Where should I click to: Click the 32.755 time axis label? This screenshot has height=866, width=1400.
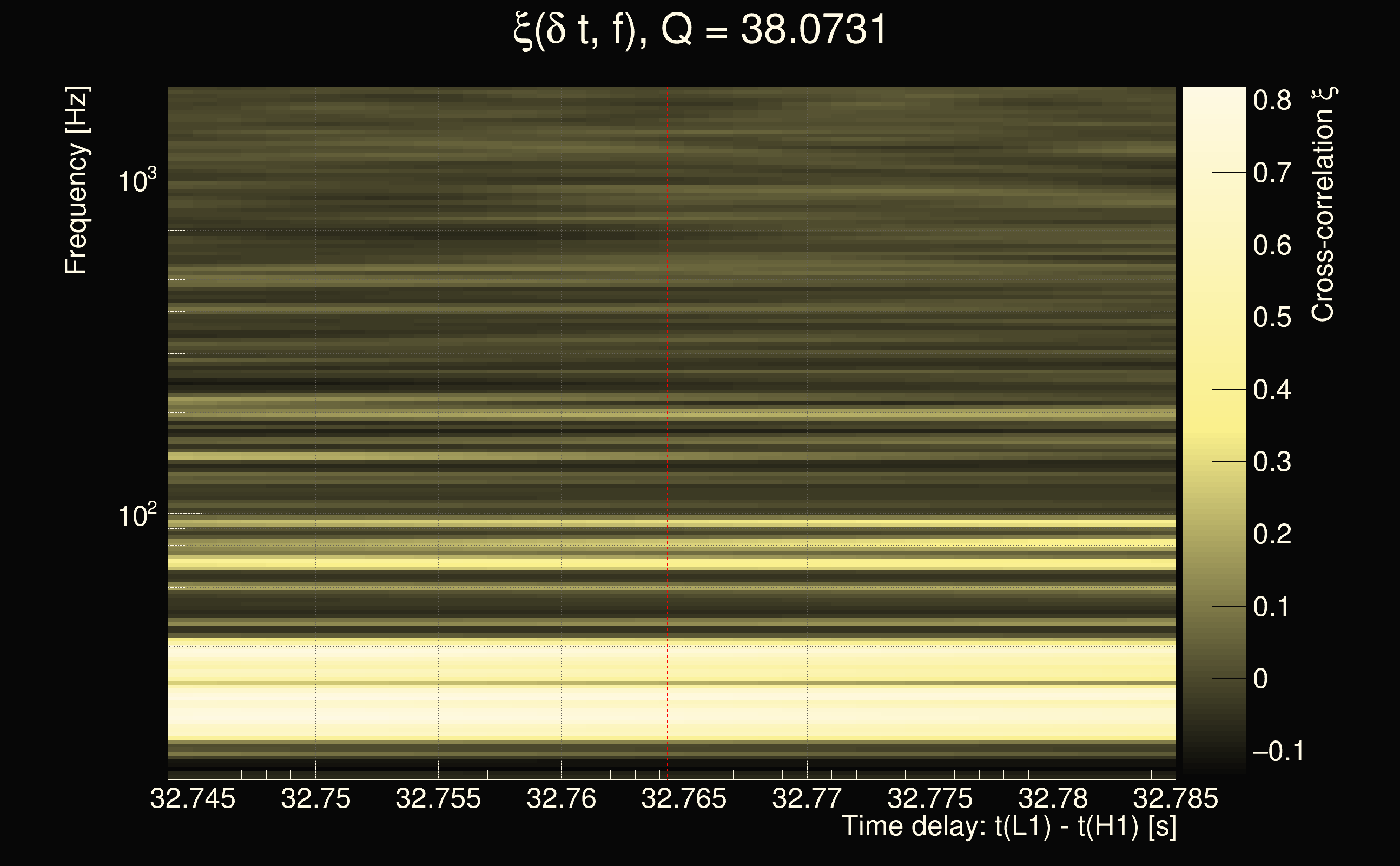438,799
